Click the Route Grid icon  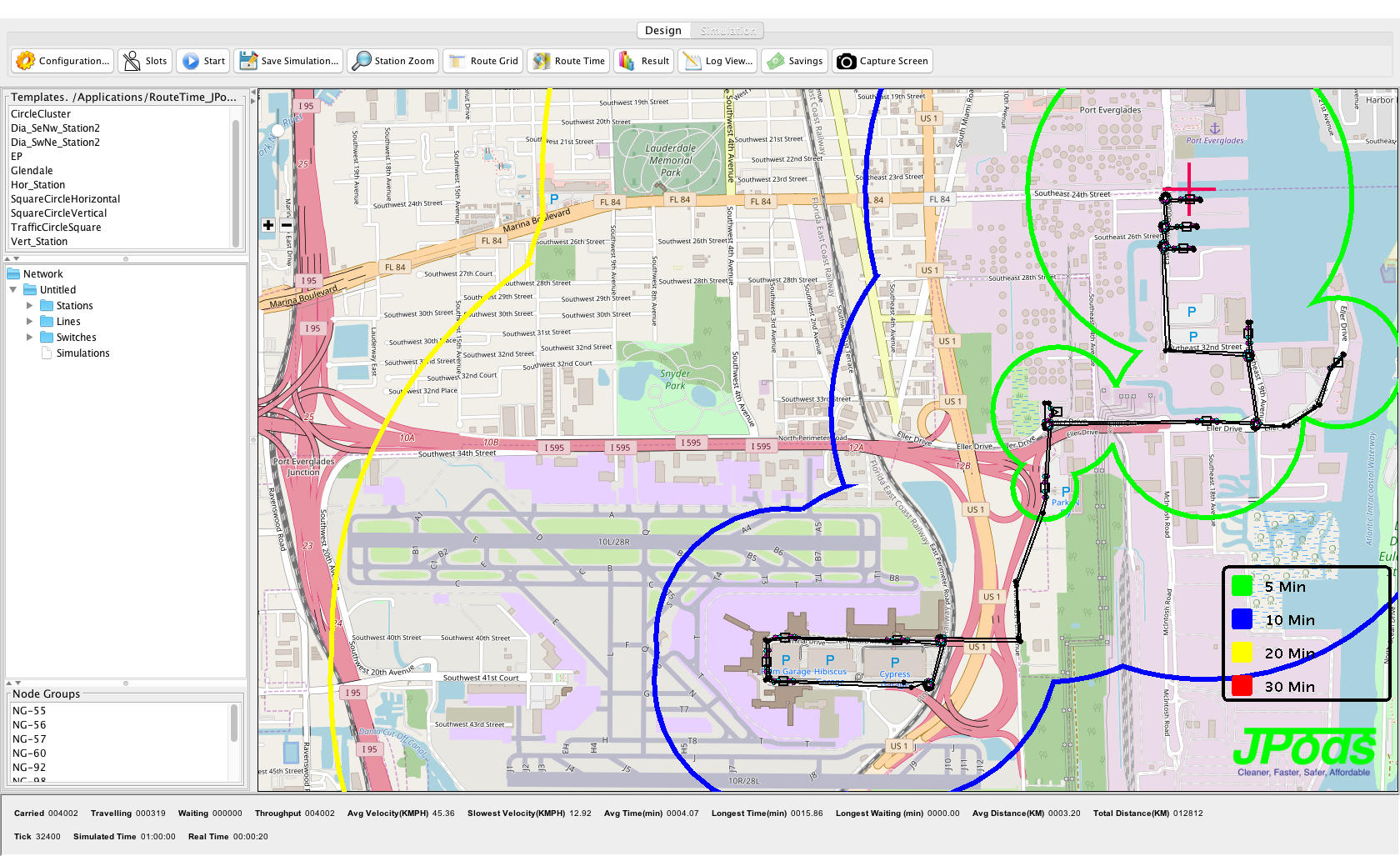pos(457,61)
